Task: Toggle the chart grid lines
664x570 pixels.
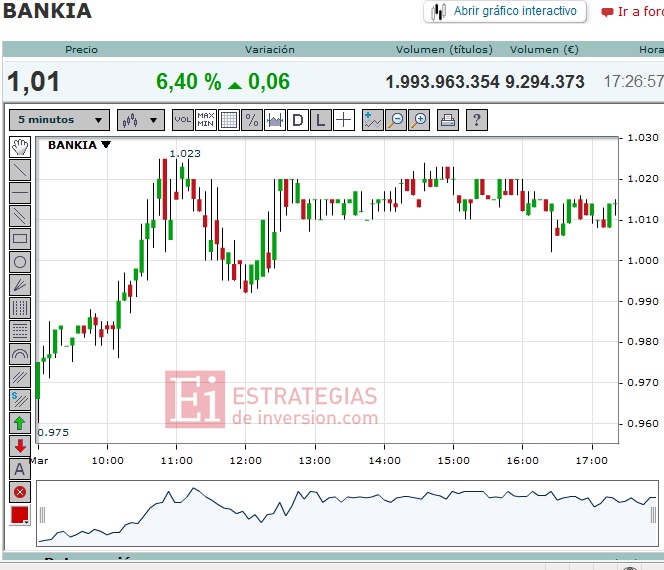Action: tap(229, 120)
